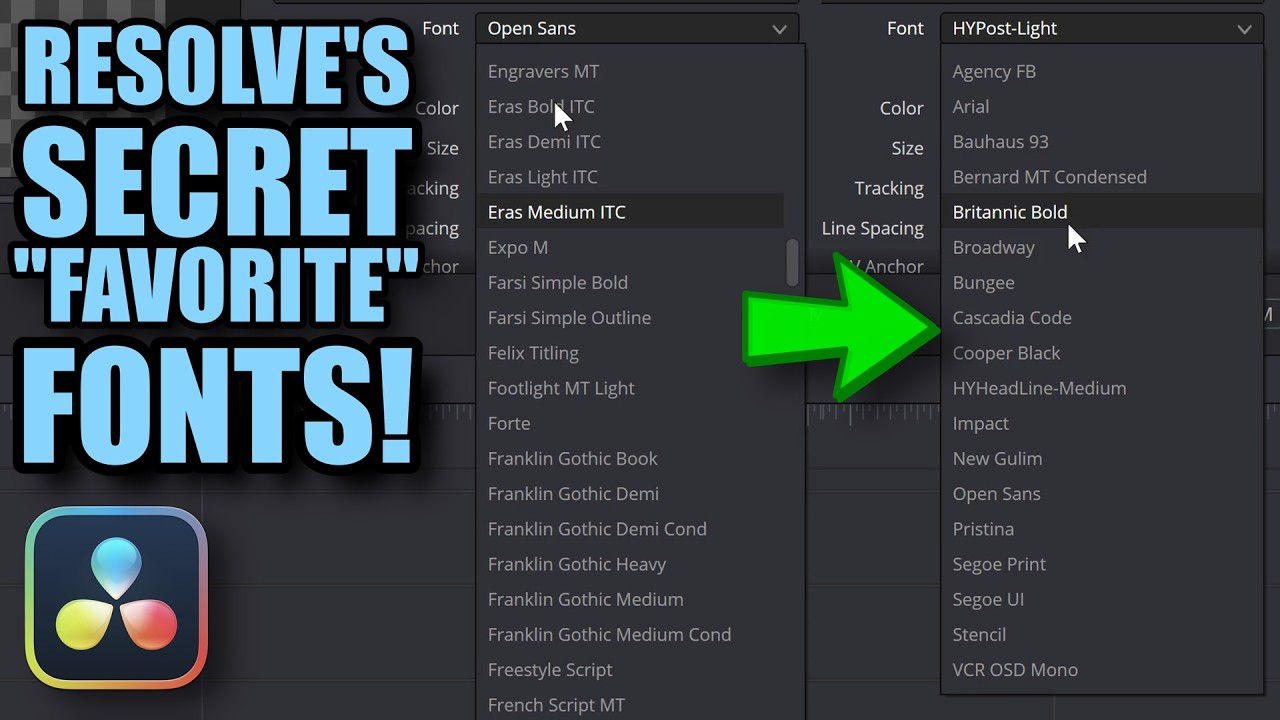Pick Franklin Gothic Book font
Image resolution: width=1280 pixels, height=720 pixels.
click(573, 459)
